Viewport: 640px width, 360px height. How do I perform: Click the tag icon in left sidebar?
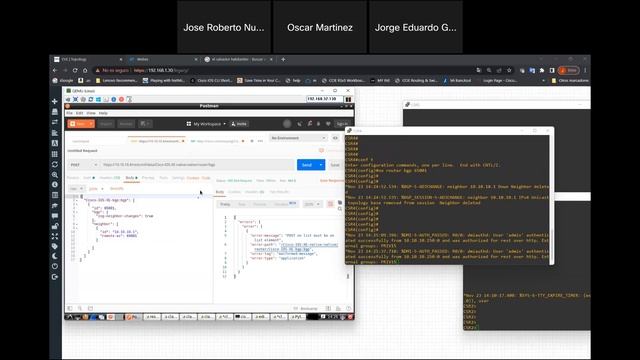55,246
